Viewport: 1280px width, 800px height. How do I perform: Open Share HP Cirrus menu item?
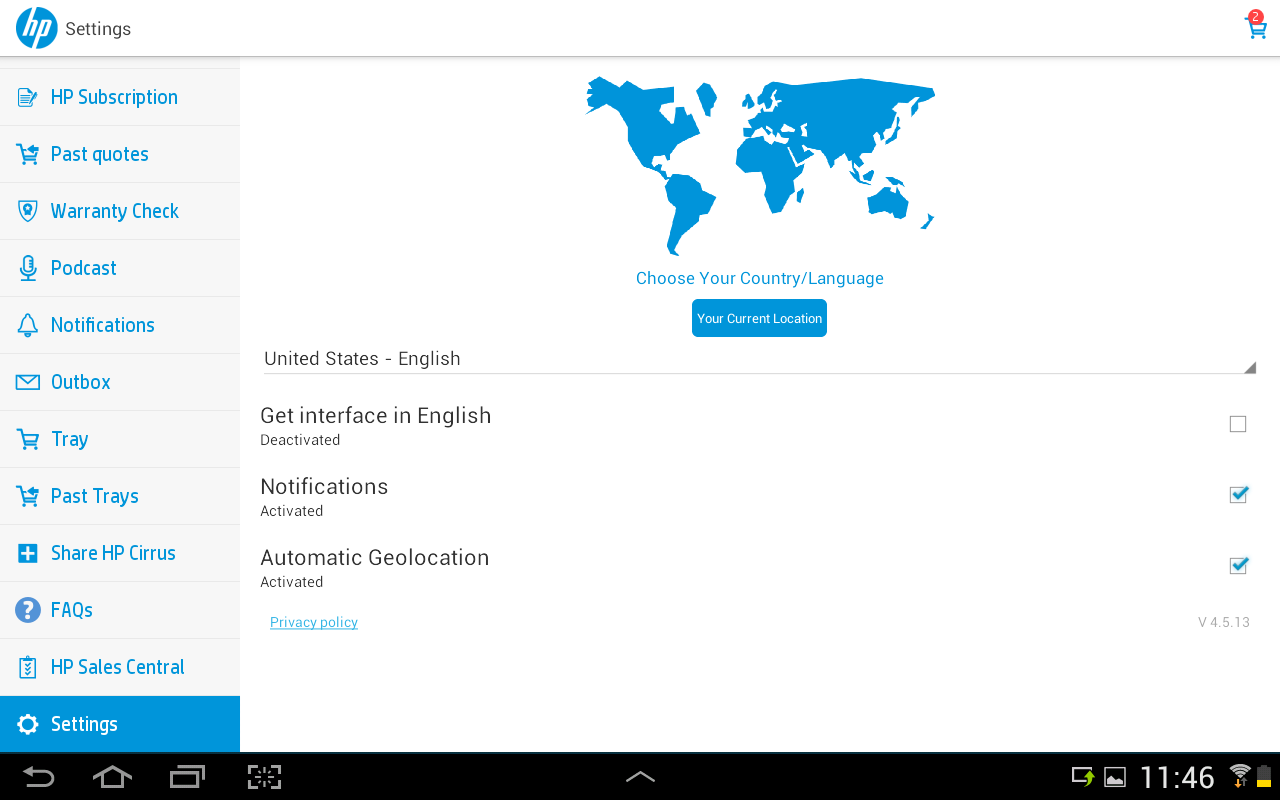(120, 553)
